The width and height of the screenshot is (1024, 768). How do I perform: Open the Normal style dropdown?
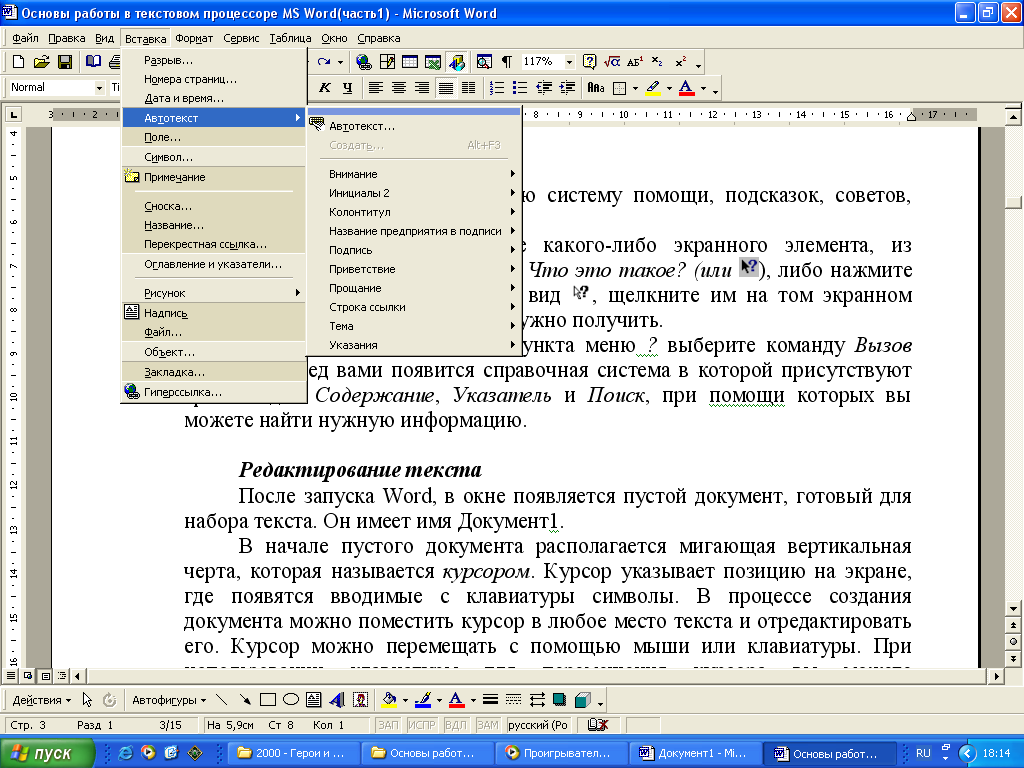(99, 88)
